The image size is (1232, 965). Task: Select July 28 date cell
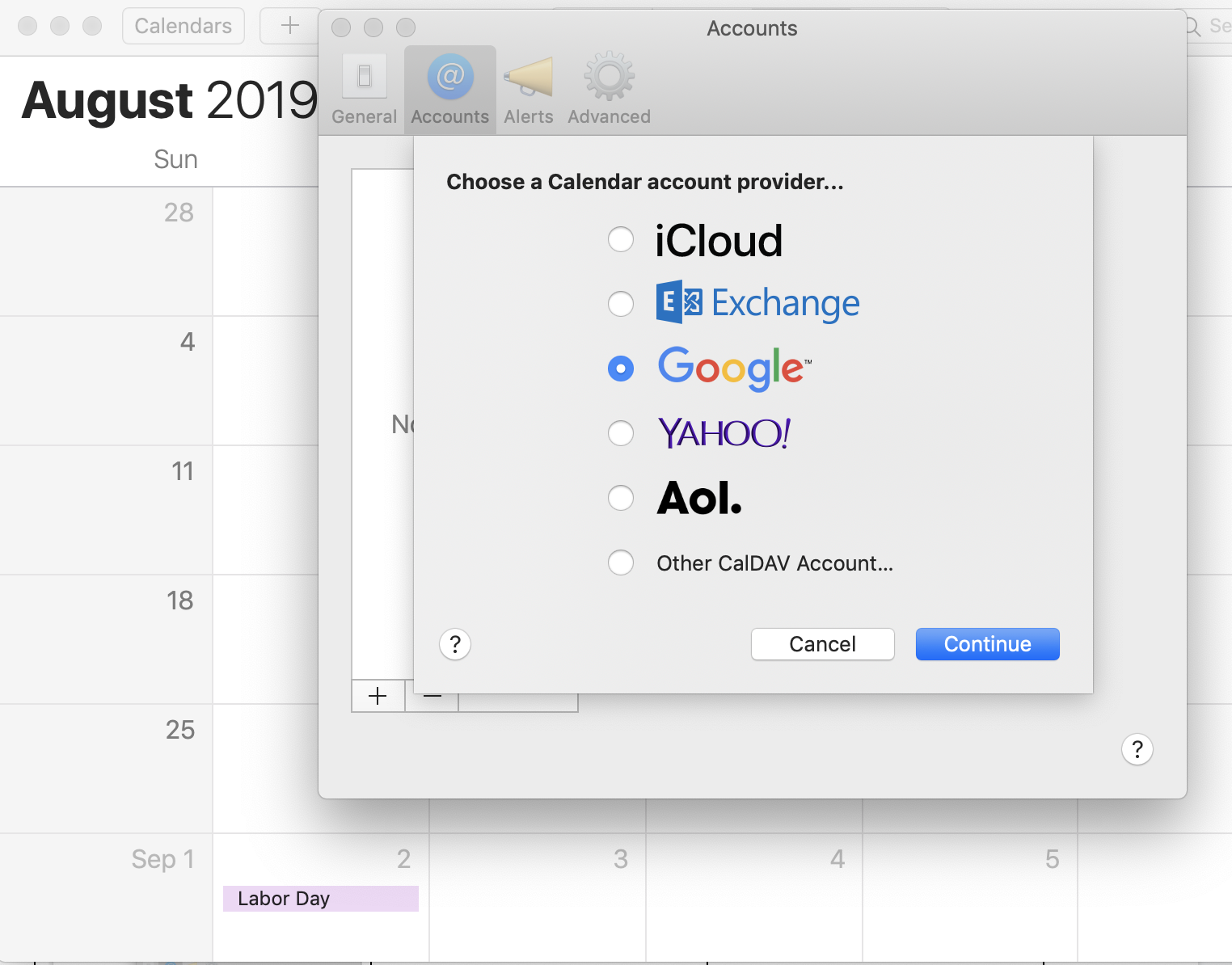click(x=106, y=251)
